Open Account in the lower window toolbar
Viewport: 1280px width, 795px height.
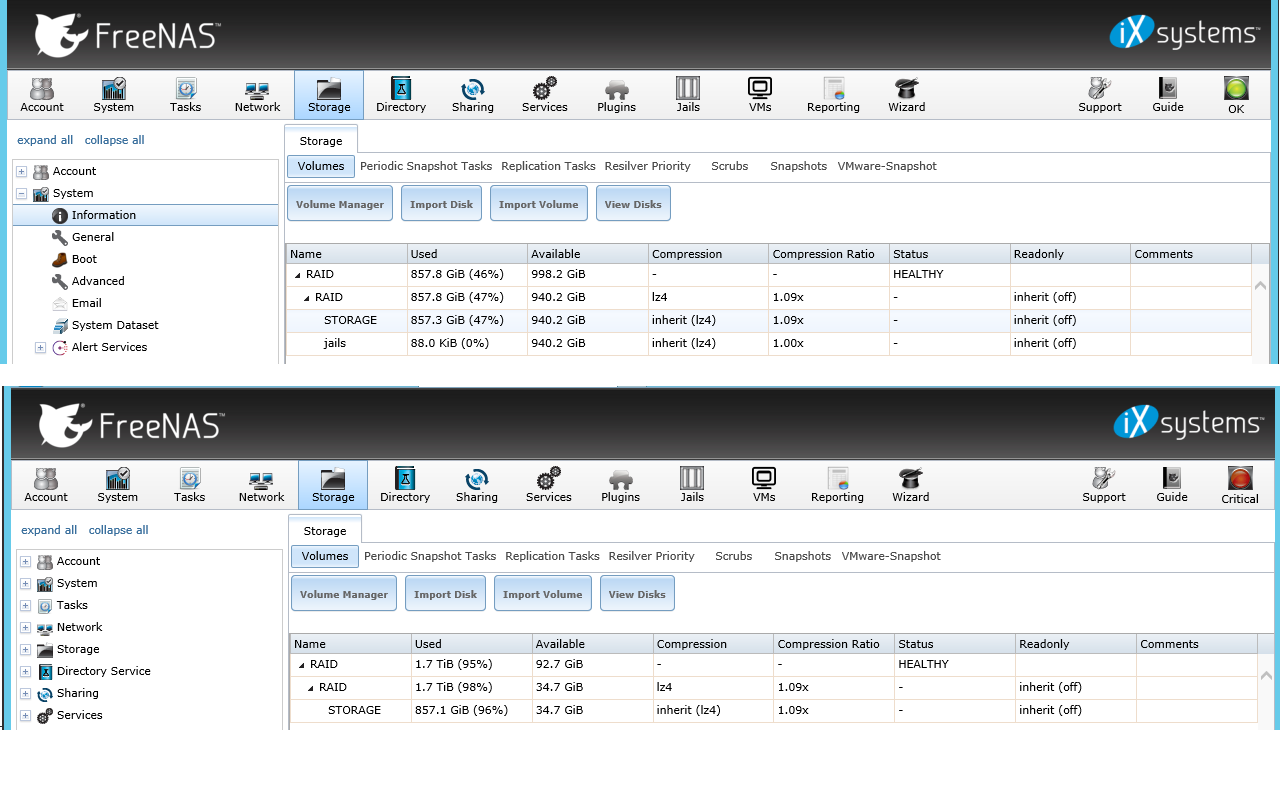(46, 485)
